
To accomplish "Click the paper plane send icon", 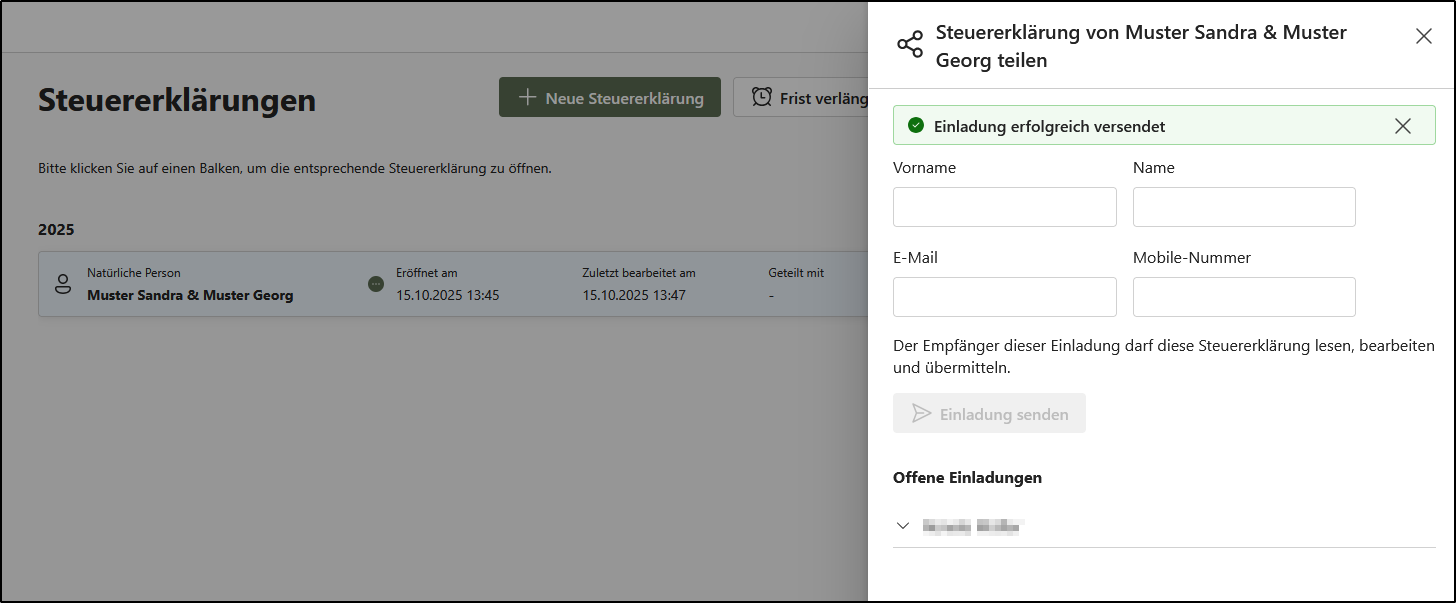I will tap(921, 414).
